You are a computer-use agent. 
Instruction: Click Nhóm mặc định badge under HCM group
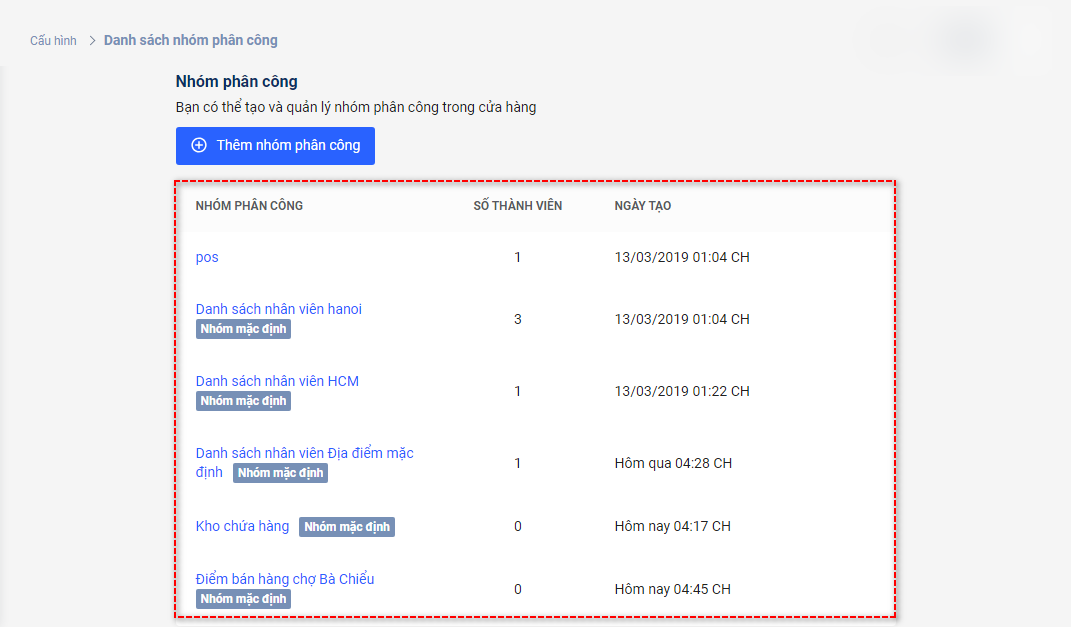click(x=243, y=401)
